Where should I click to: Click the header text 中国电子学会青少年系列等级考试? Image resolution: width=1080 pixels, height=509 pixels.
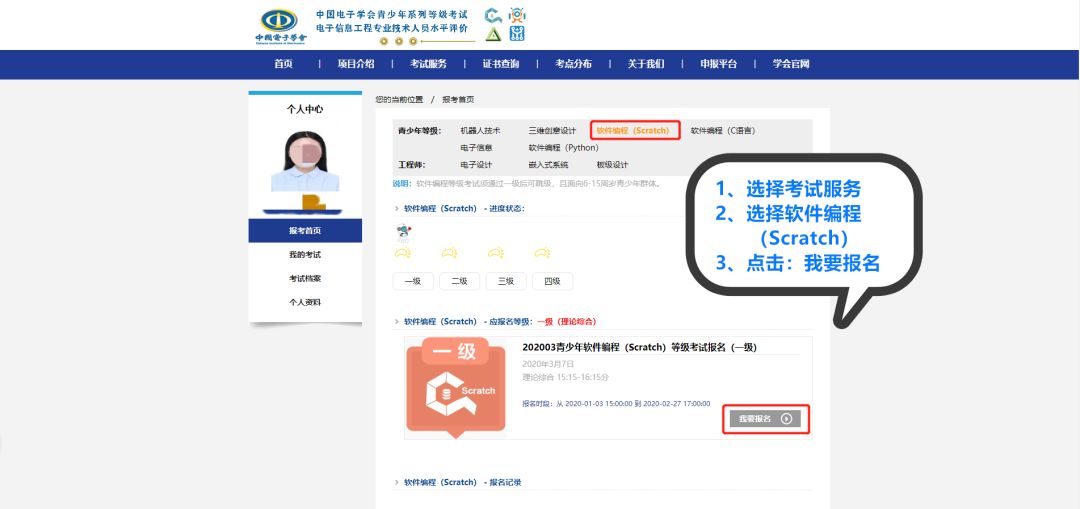point(391,14)
